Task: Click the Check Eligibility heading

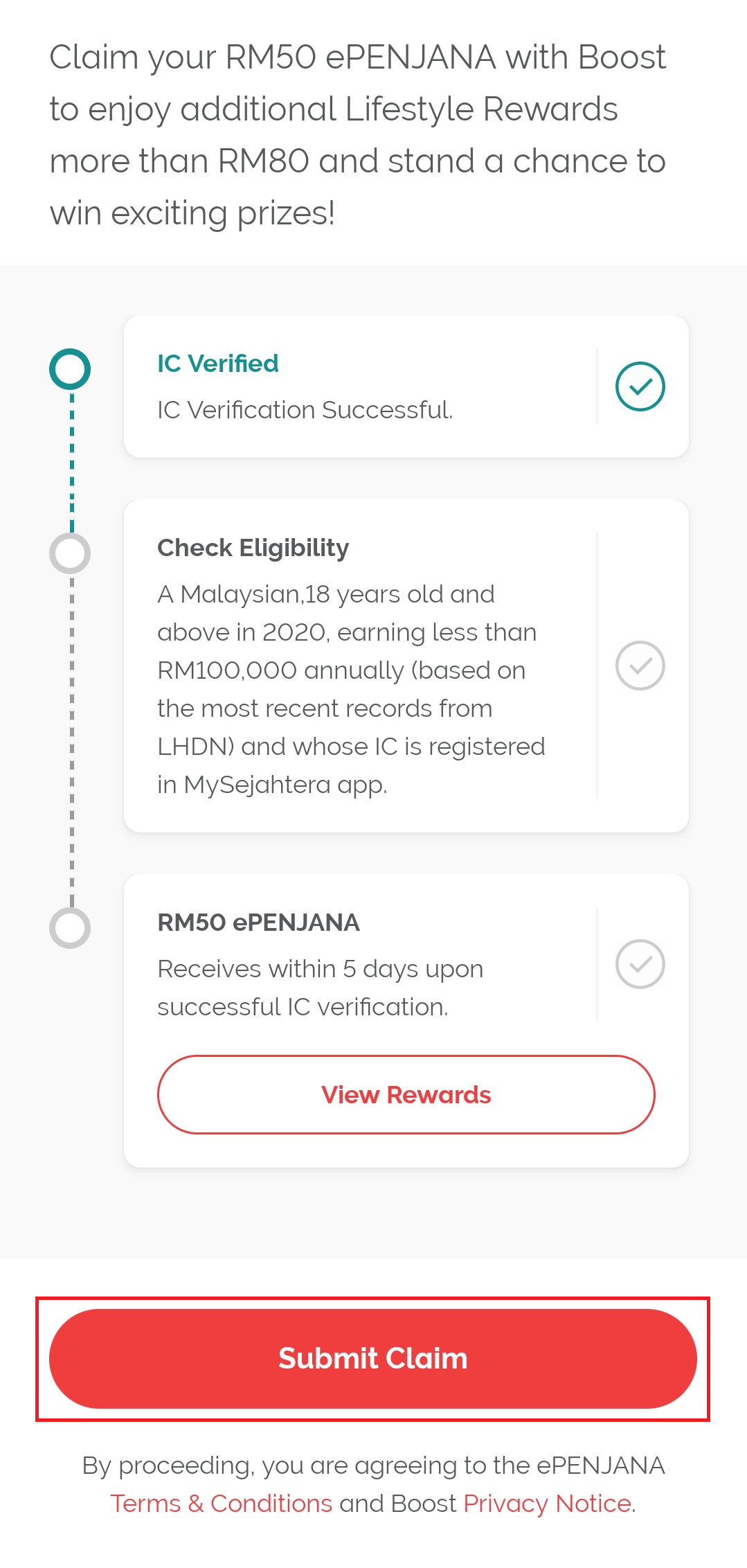Action: (253, 548)
